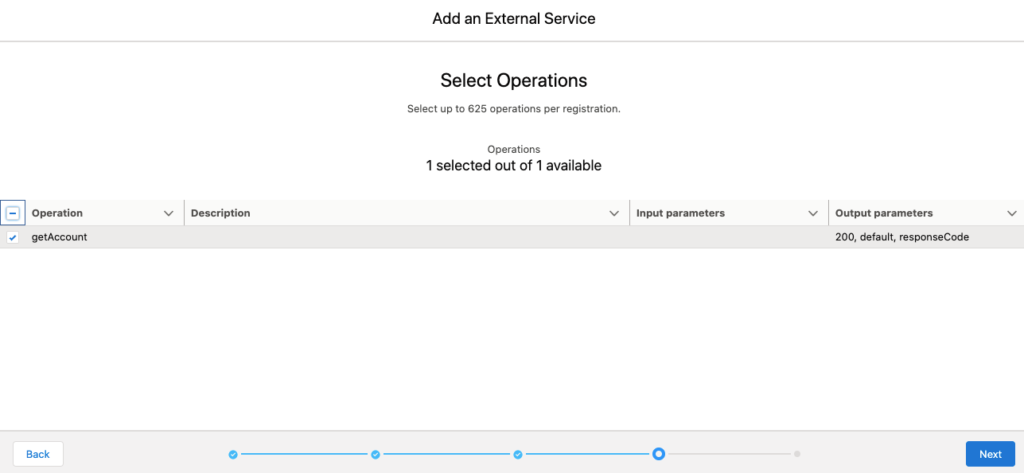The image size is (1024, 473).
Task: Click the first completed progress step icon
Action: [x=233, y=454]
